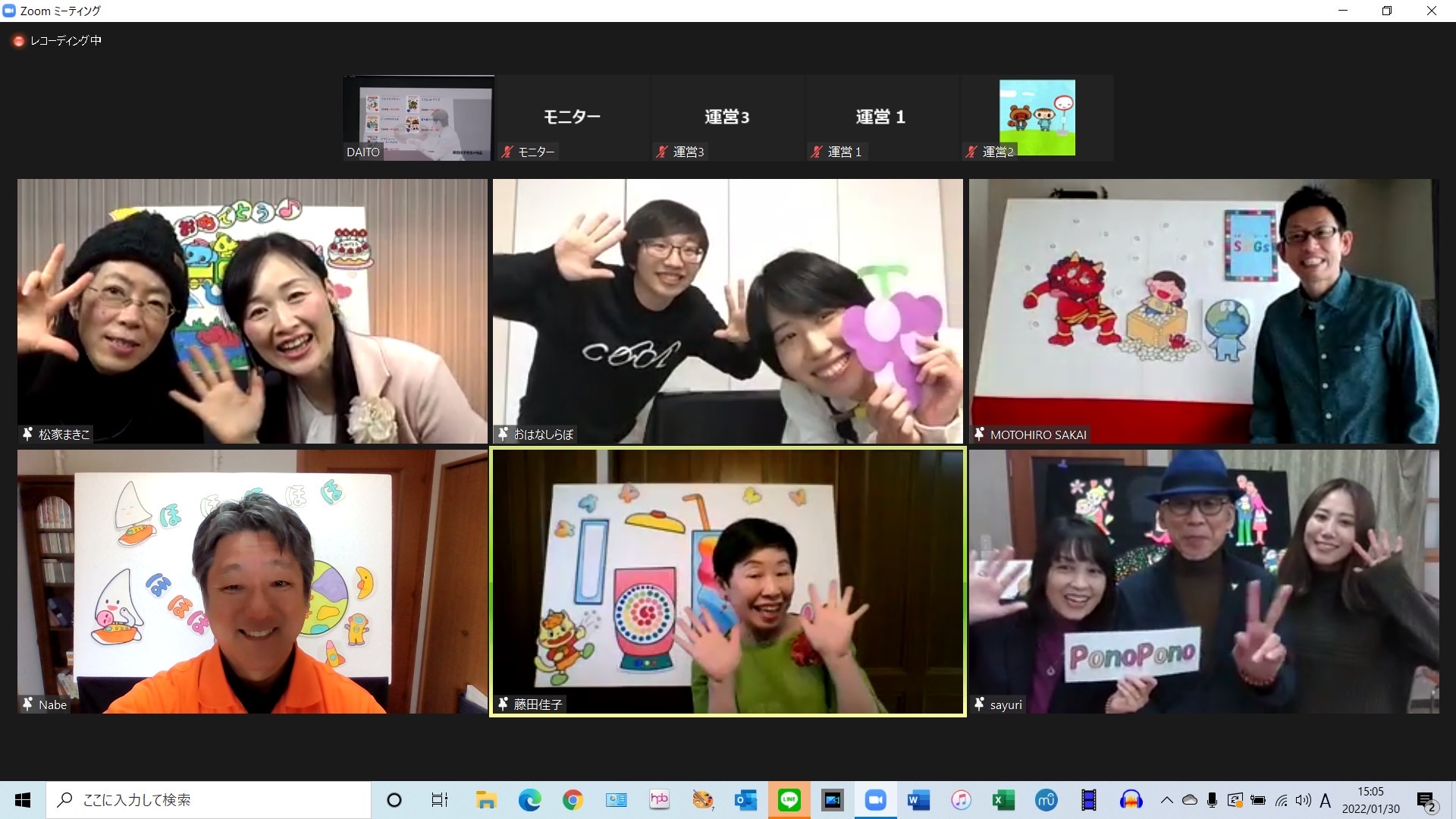The height and width of the screenshot is (819, 1456).
Task: Select the 運営3 participant tile
Action: pos(726,118)
